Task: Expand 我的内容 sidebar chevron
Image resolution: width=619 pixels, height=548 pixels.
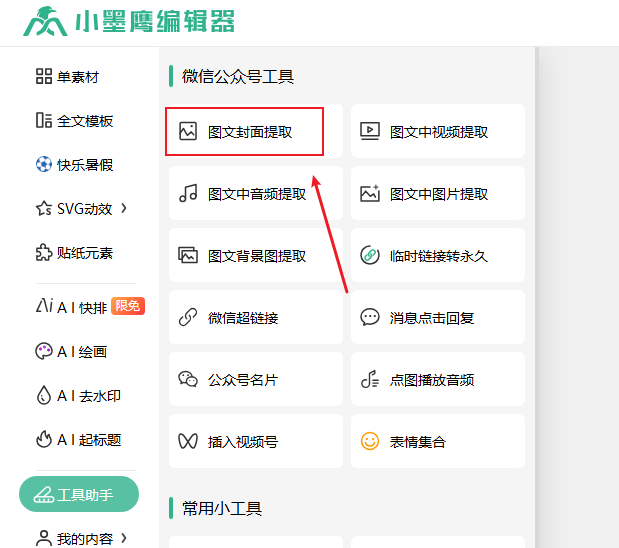Action: (124, 538)
